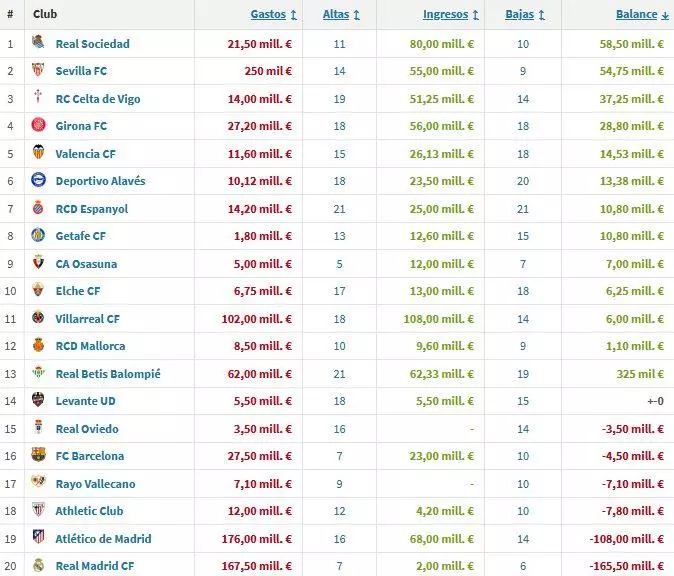The height and width of the screenshot is (576, 674).
Task: Click the Real Madrid CF crest icon
Action: [x=38, y=566]
